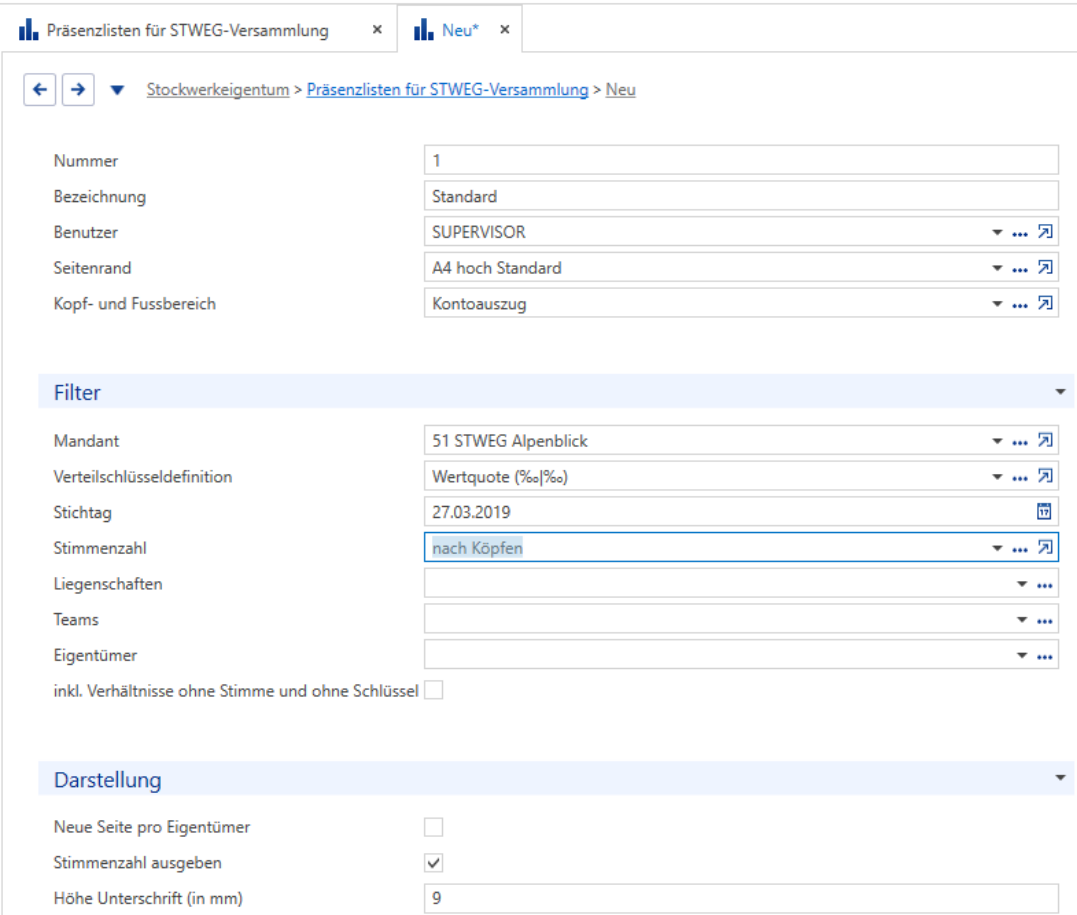Click the ellipsis button for Kopf- und Fussbereich
Image resolution: width=1077 pixels, height=915 pixels.
click(x=1020, y=305)
